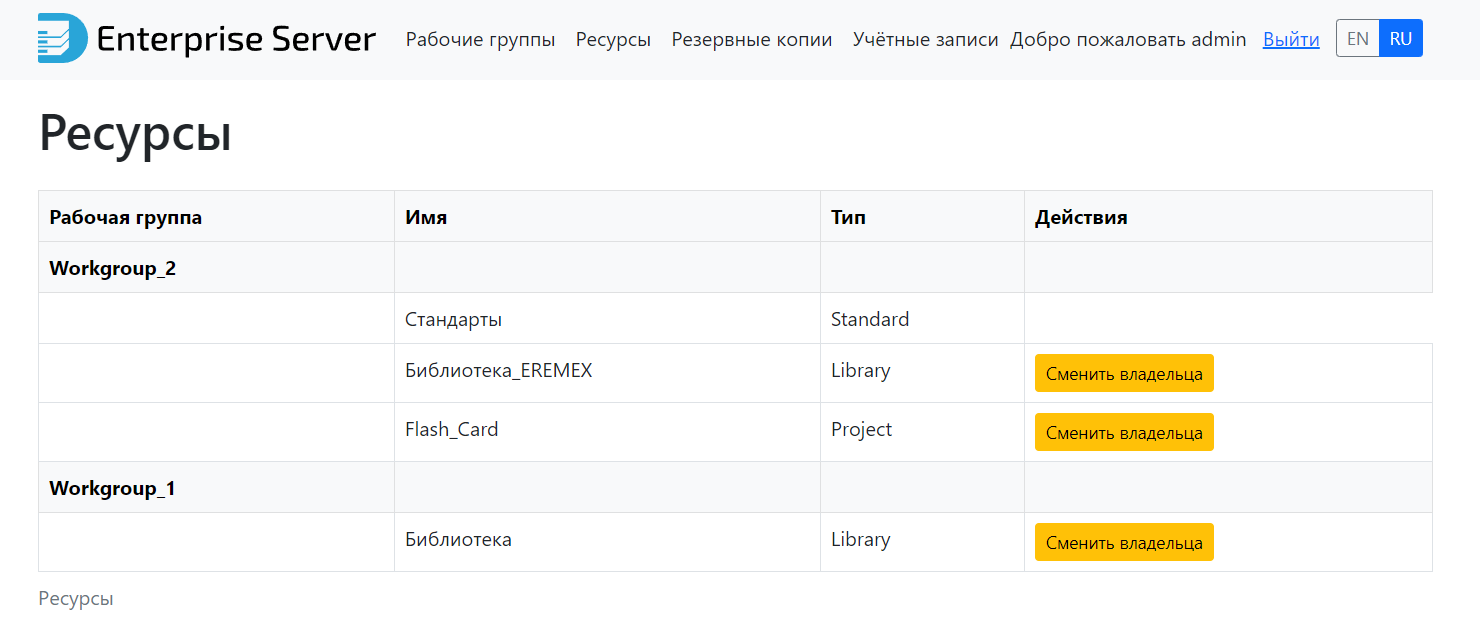
Task: Open the Резервные копии page
Action: click(x=752, y=40)
